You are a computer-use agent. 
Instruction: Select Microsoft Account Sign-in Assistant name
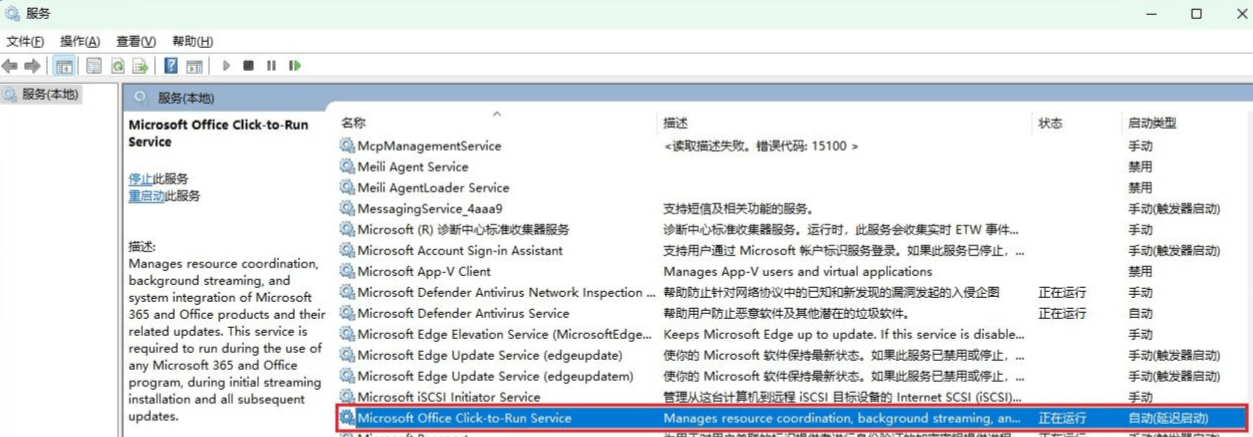click(x=460, y=251)
